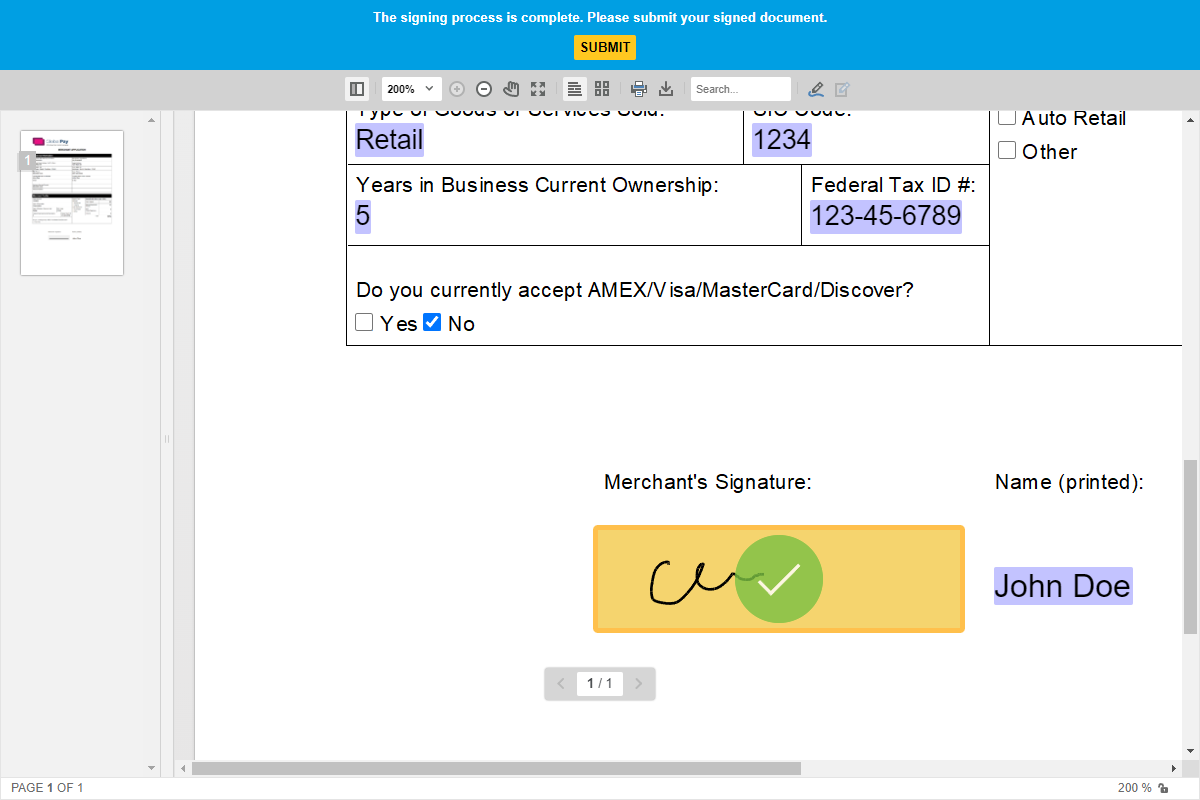The image size is (1200, 800).
Task: Click the green checkmark on the signature
Action: click(779, 579)
